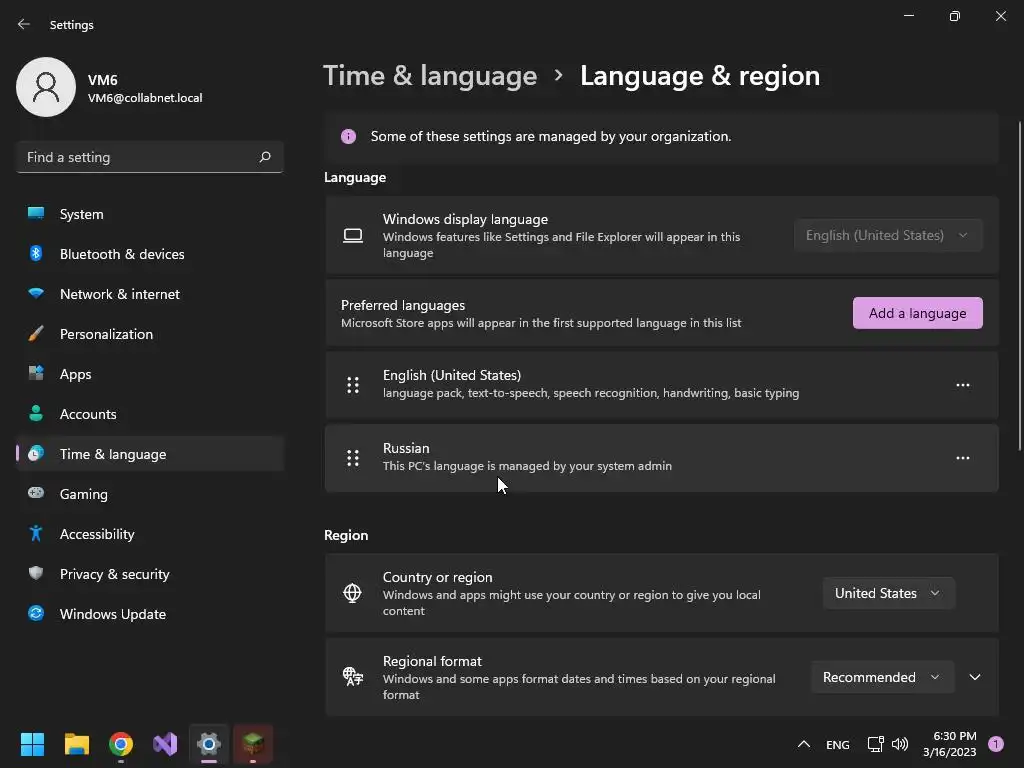Image resolution: width=1024 pixels, height=768 pixels.
Task: Click the laptop icon for display language
Action: tap(353, 235)
